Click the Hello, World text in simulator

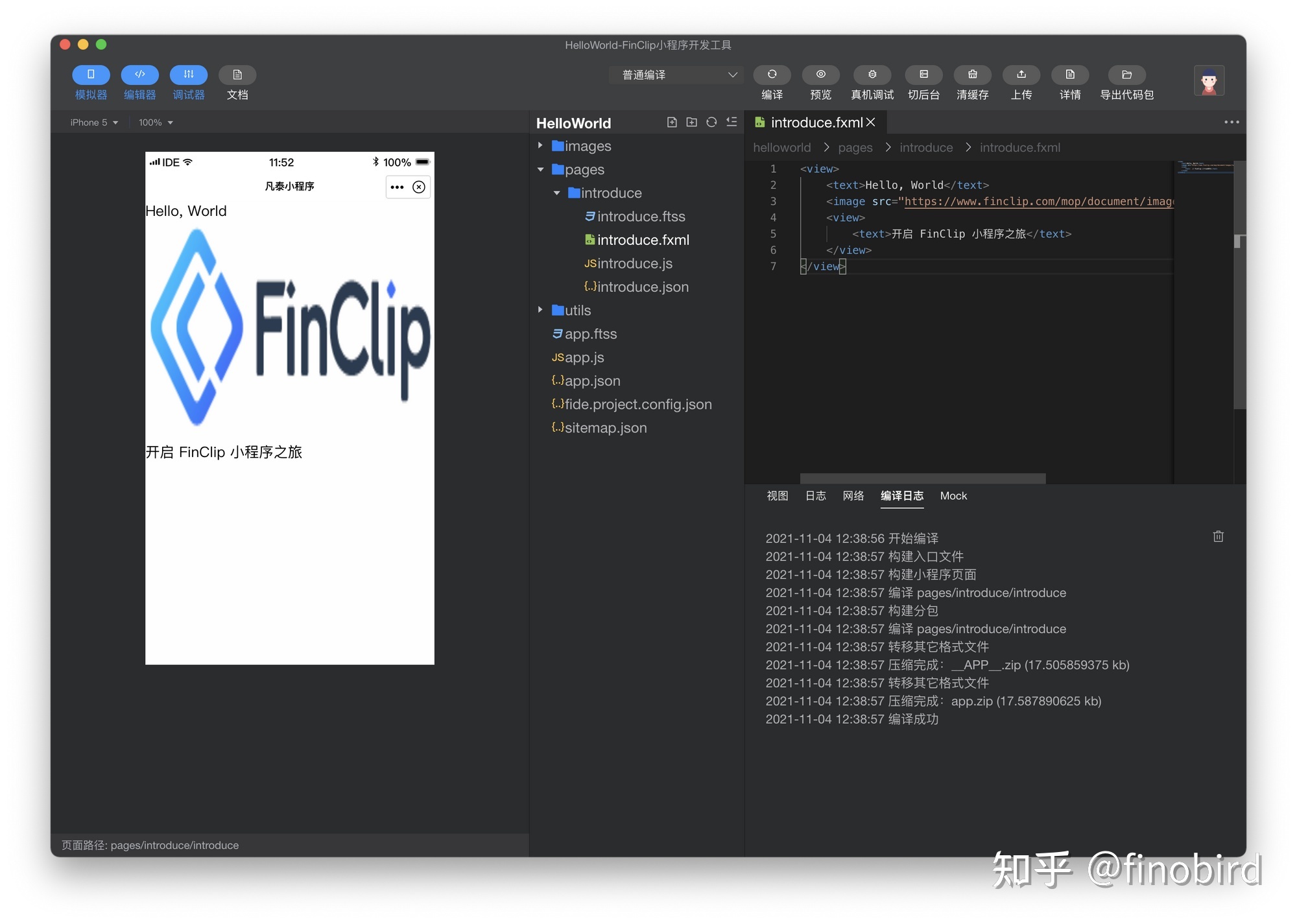click(x=186, y=211)
